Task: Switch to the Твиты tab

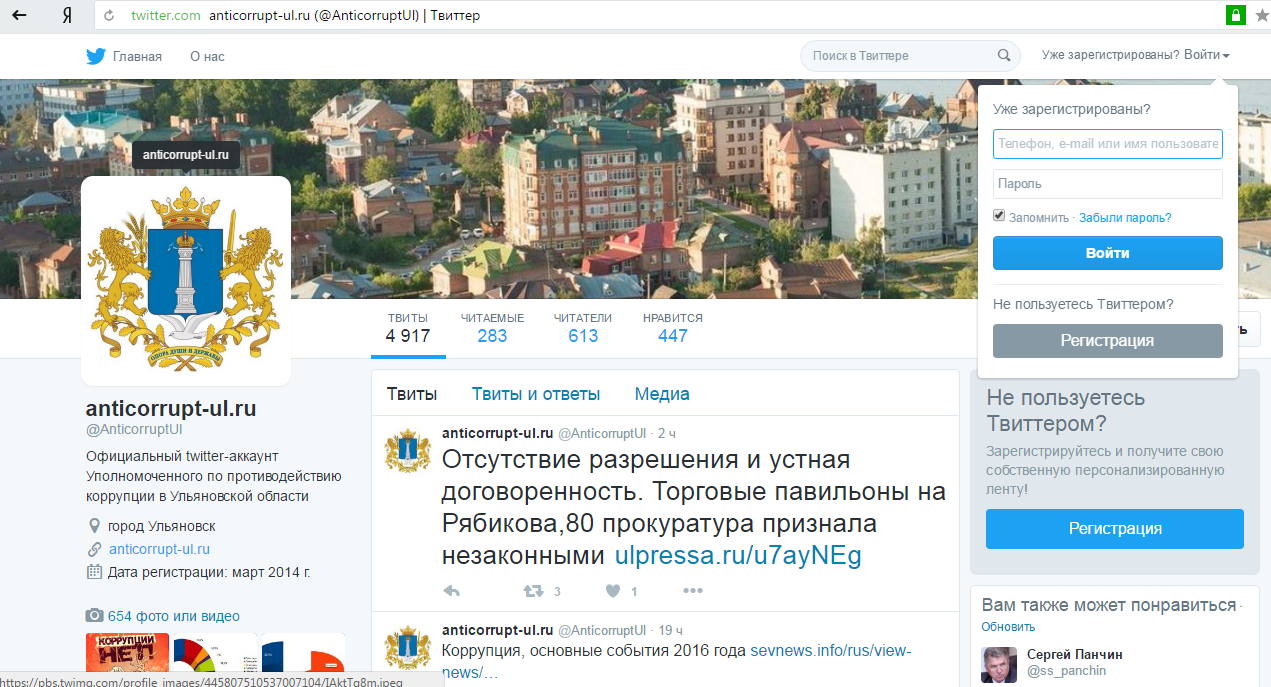Action: click(x=412, y=394)
